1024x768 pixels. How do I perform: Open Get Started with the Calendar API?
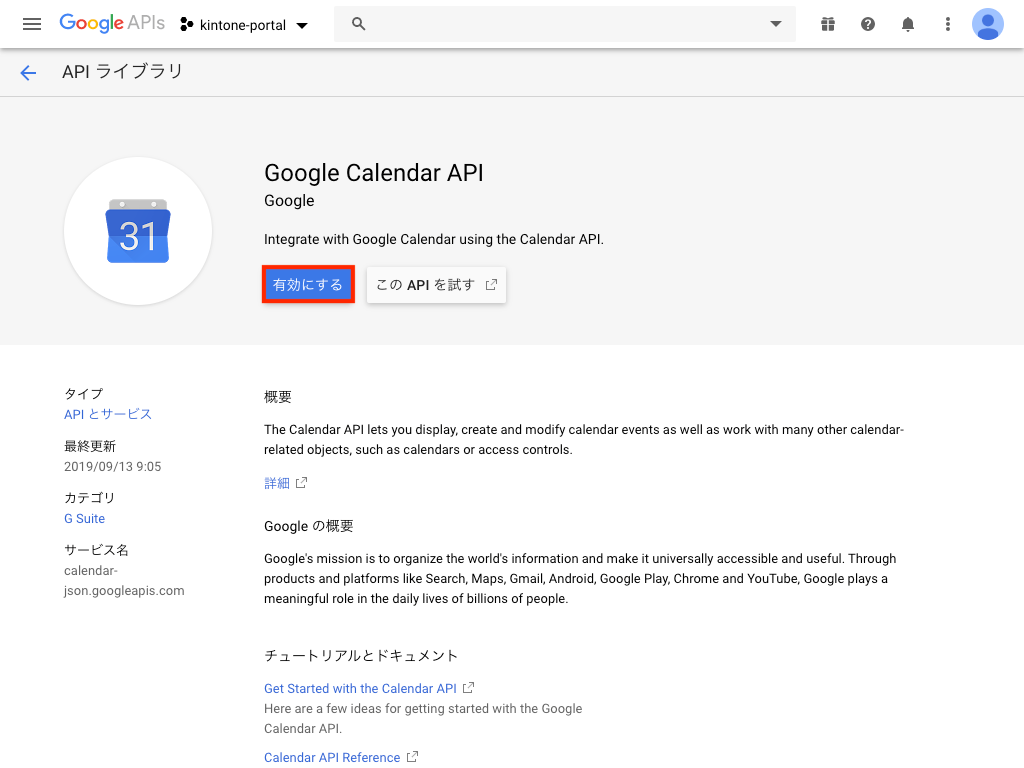pyautogui.click(x=360, y=688)
